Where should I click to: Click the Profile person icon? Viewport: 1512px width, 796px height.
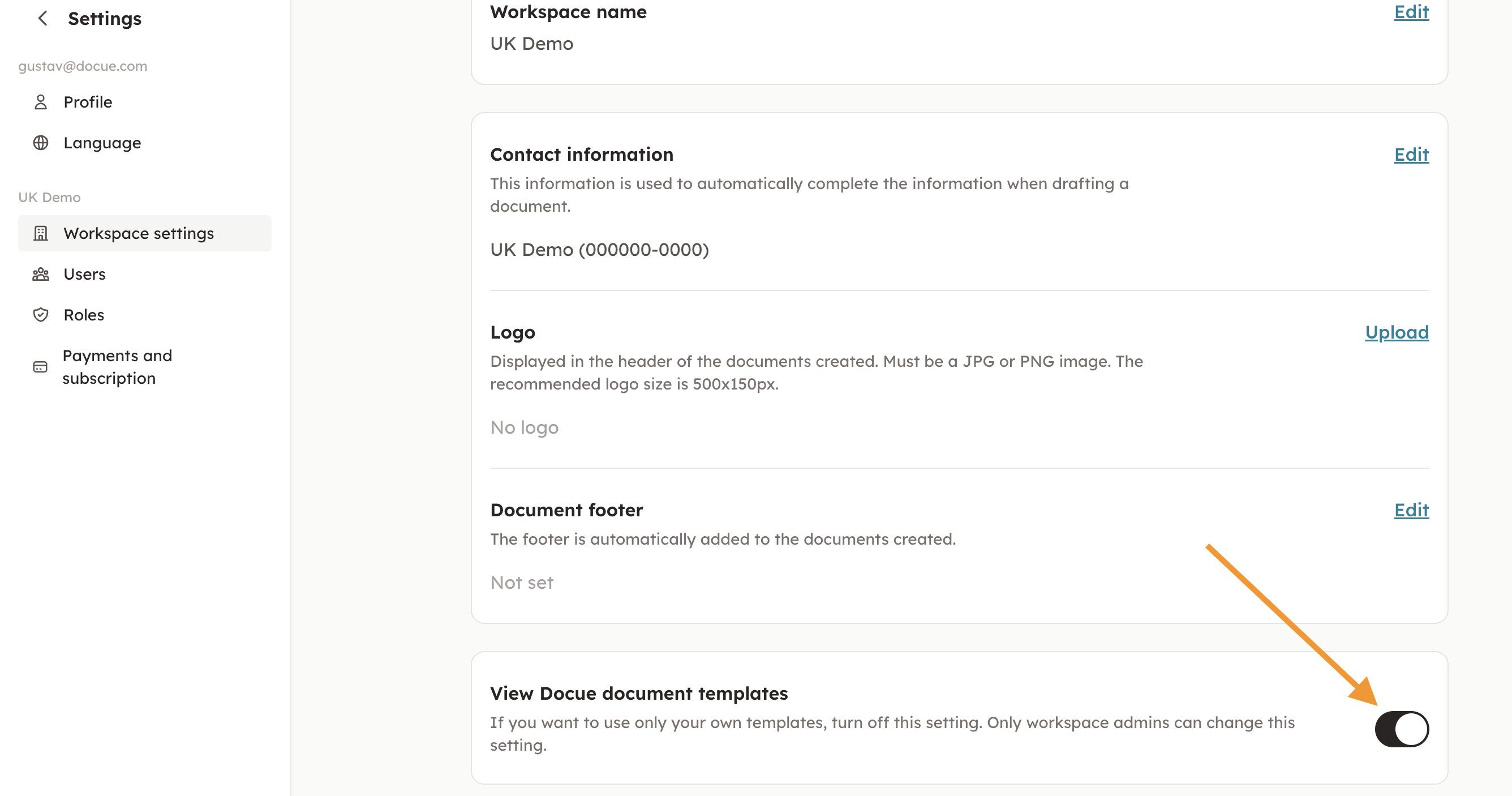41,102
